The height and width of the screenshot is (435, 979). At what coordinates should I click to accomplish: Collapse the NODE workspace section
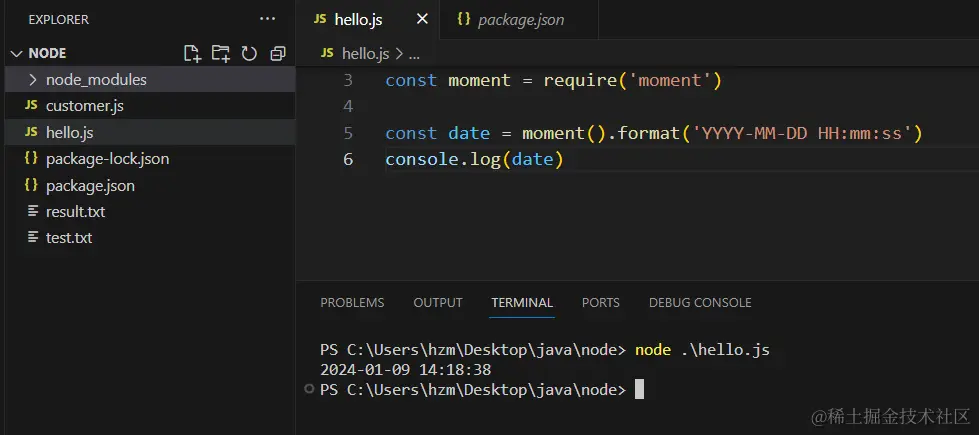(x=16, y=53)
